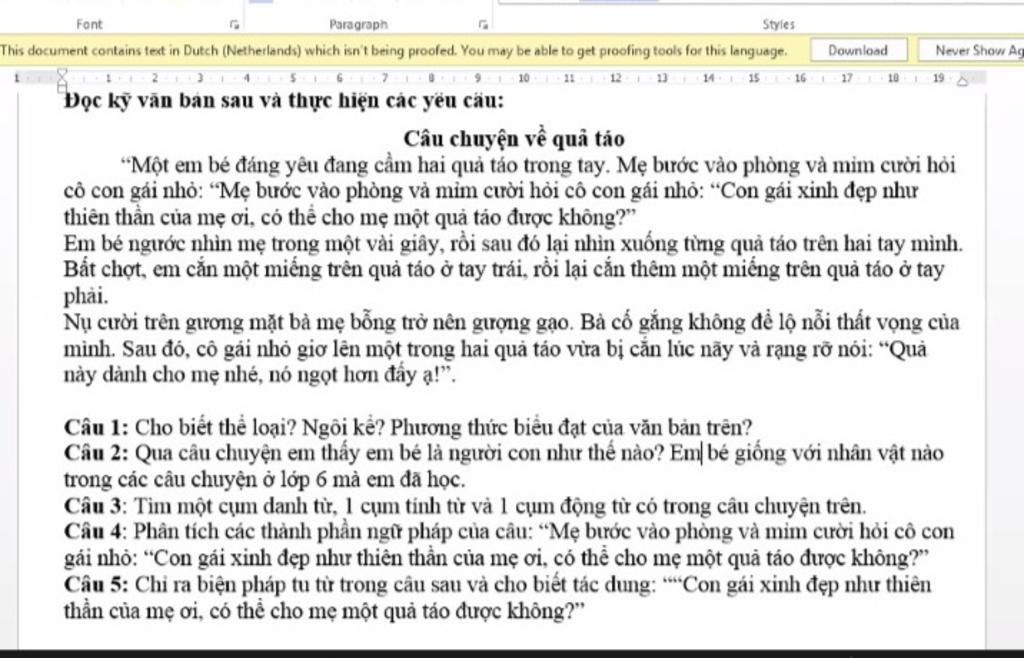Click the line starting "Nụ cười trên gương mặt"
The image size is (1024, 658).
[x=512, y=323]
